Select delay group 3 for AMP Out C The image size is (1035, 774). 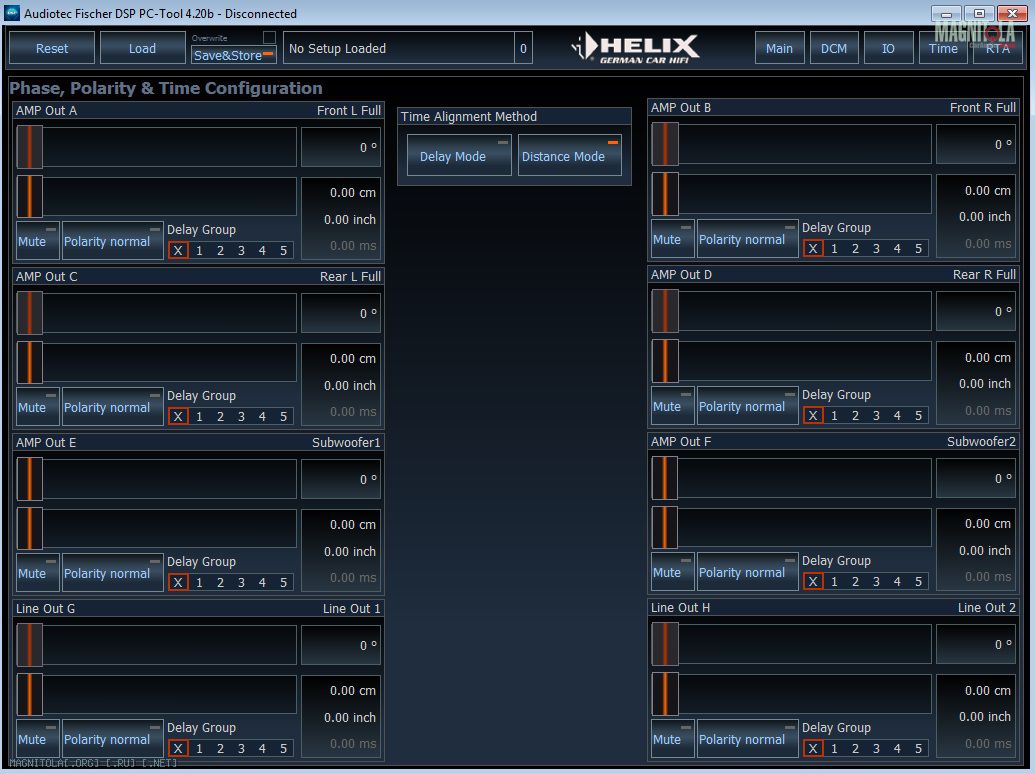[x=241, y=417]
